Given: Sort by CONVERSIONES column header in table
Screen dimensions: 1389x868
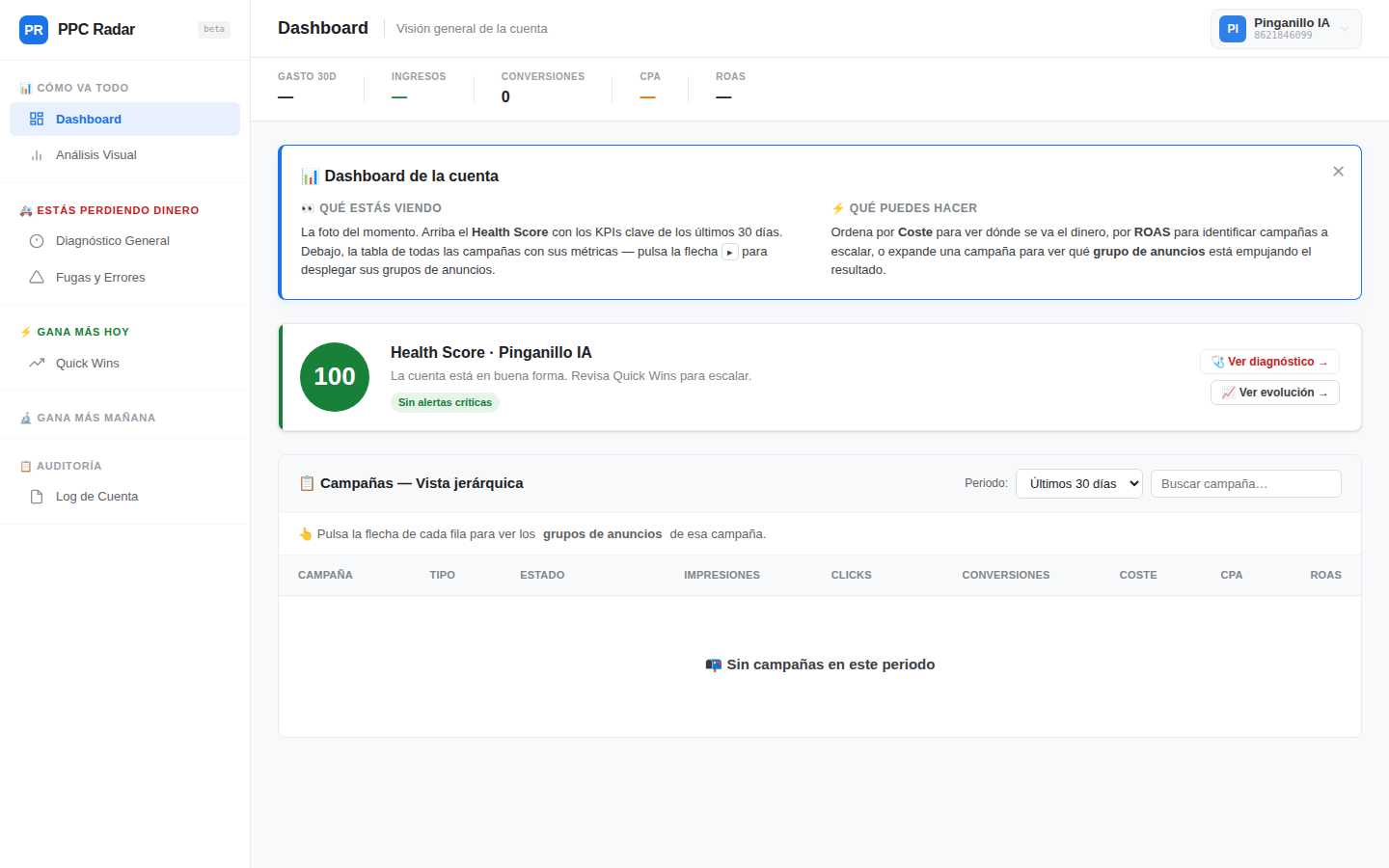Looking at the screenshot, I should 1005,575.
